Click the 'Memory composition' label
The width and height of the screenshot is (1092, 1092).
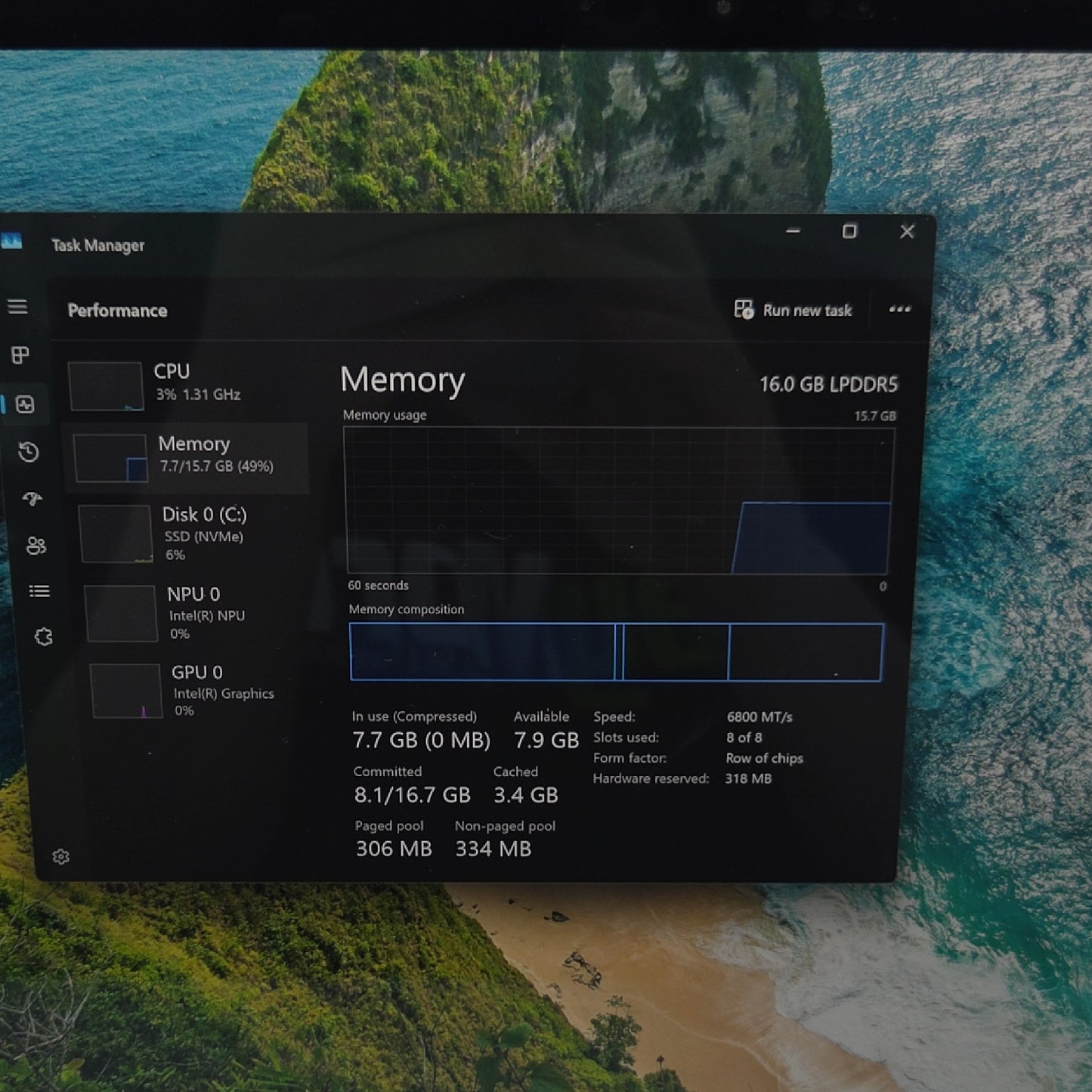tap(407, 610)
